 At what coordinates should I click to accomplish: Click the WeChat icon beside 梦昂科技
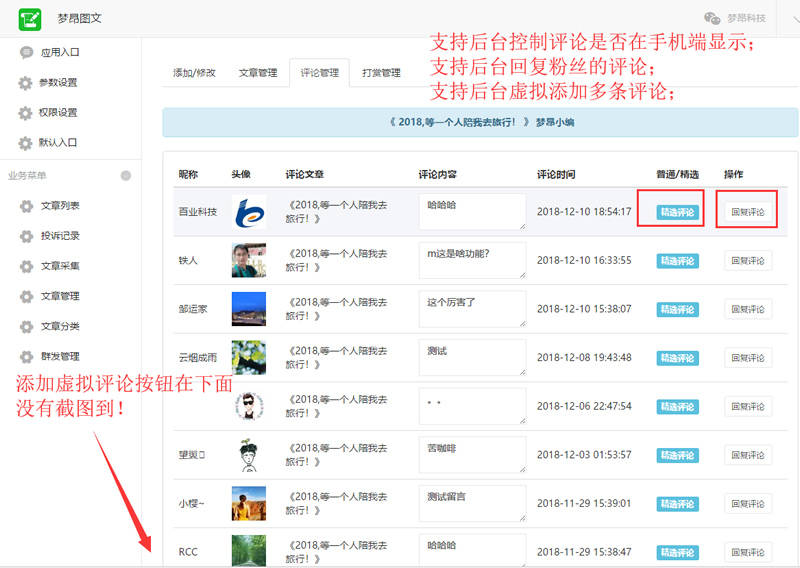(712, 18)
